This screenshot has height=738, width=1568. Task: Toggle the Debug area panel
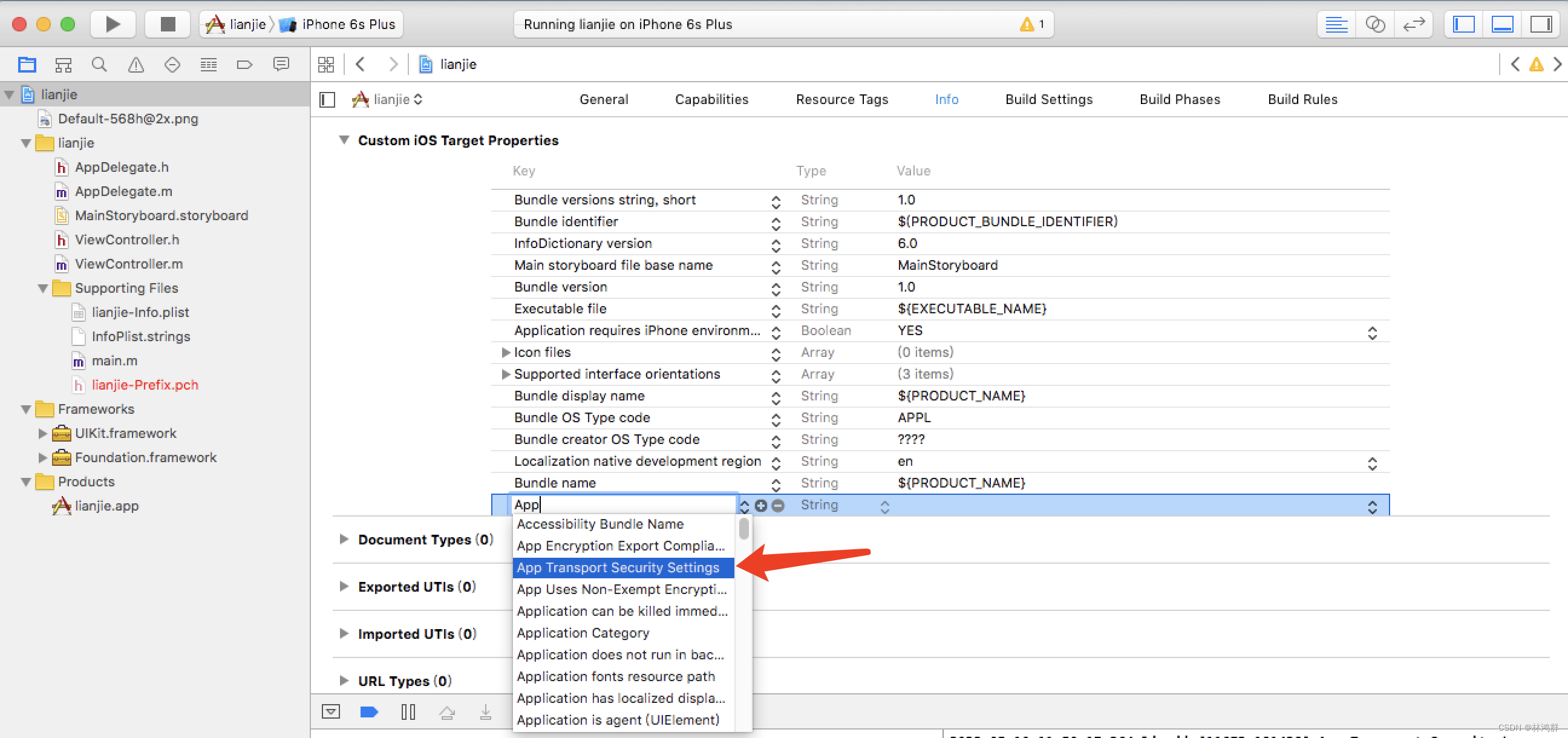pyautogui.click(x=1502, y=24)
